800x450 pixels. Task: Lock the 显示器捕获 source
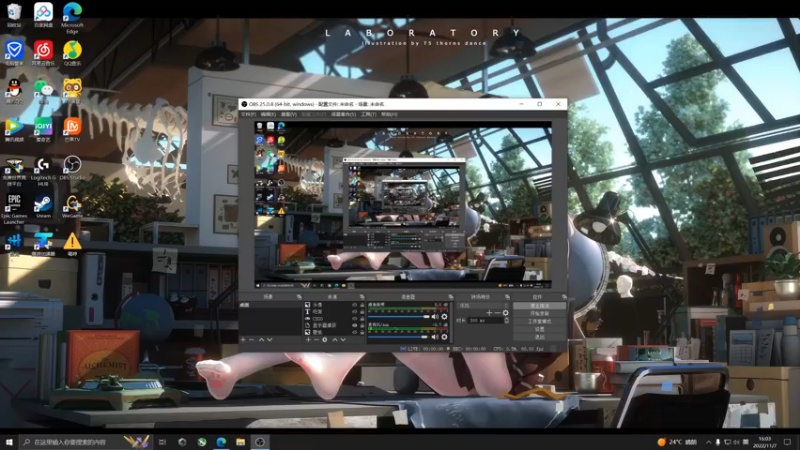pyautogui.click(x=362, y=325)
